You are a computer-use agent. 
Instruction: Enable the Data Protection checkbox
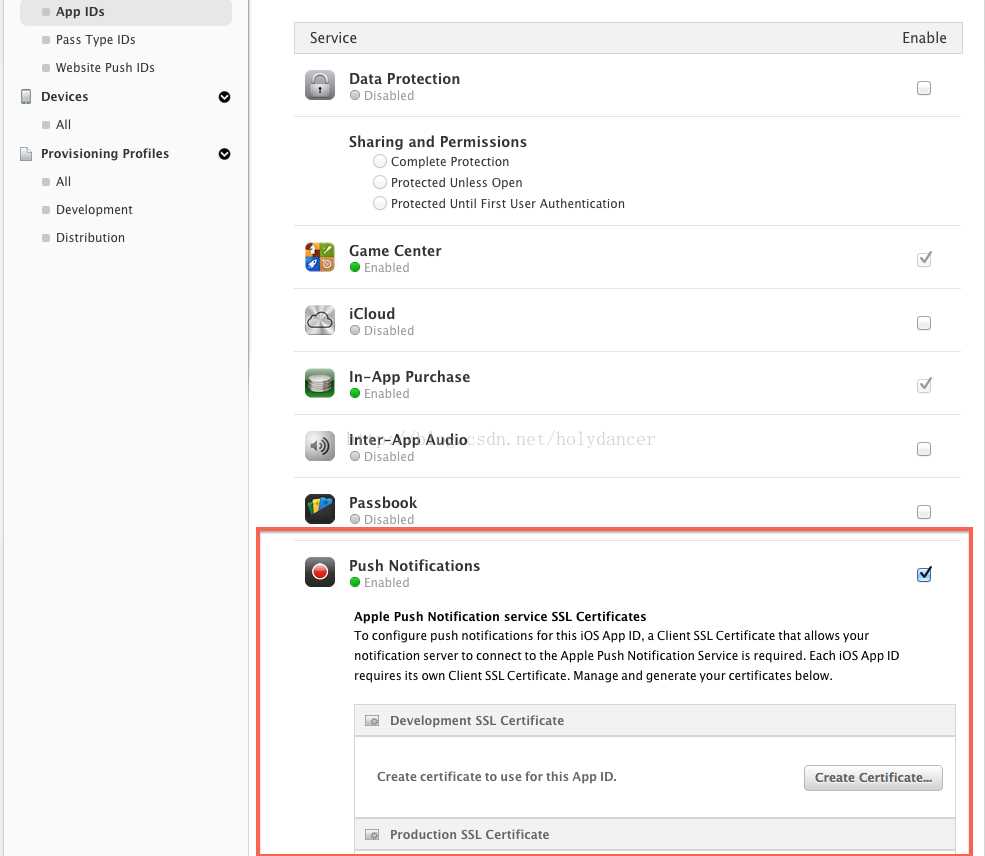point(923,88)
